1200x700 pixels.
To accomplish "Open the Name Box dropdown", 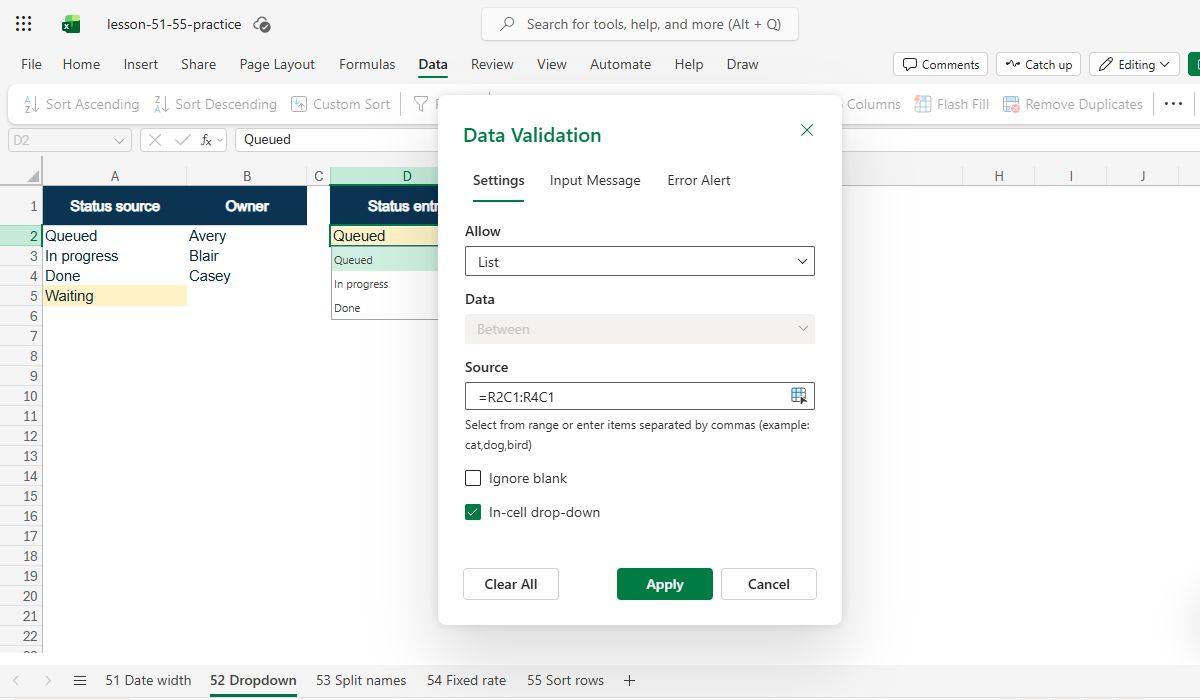I will (120, 140).
